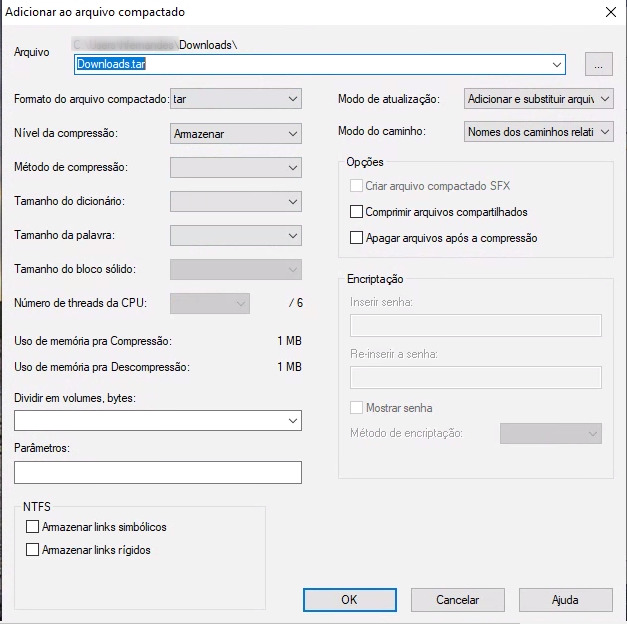This screenshot has height=624, width=627.
Task: Open Número de threads da CPU dropdown
Action: coord(210,304)
